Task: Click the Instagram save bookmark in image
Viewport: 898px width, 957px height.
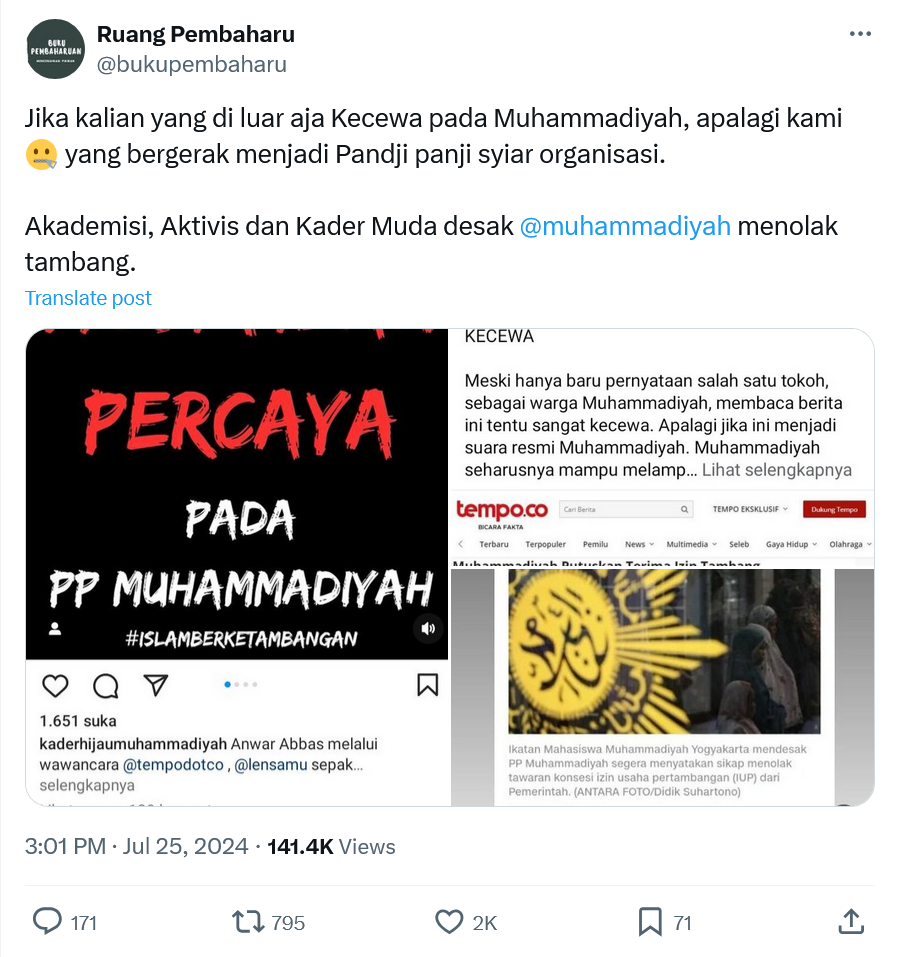Action: [427, 685]
